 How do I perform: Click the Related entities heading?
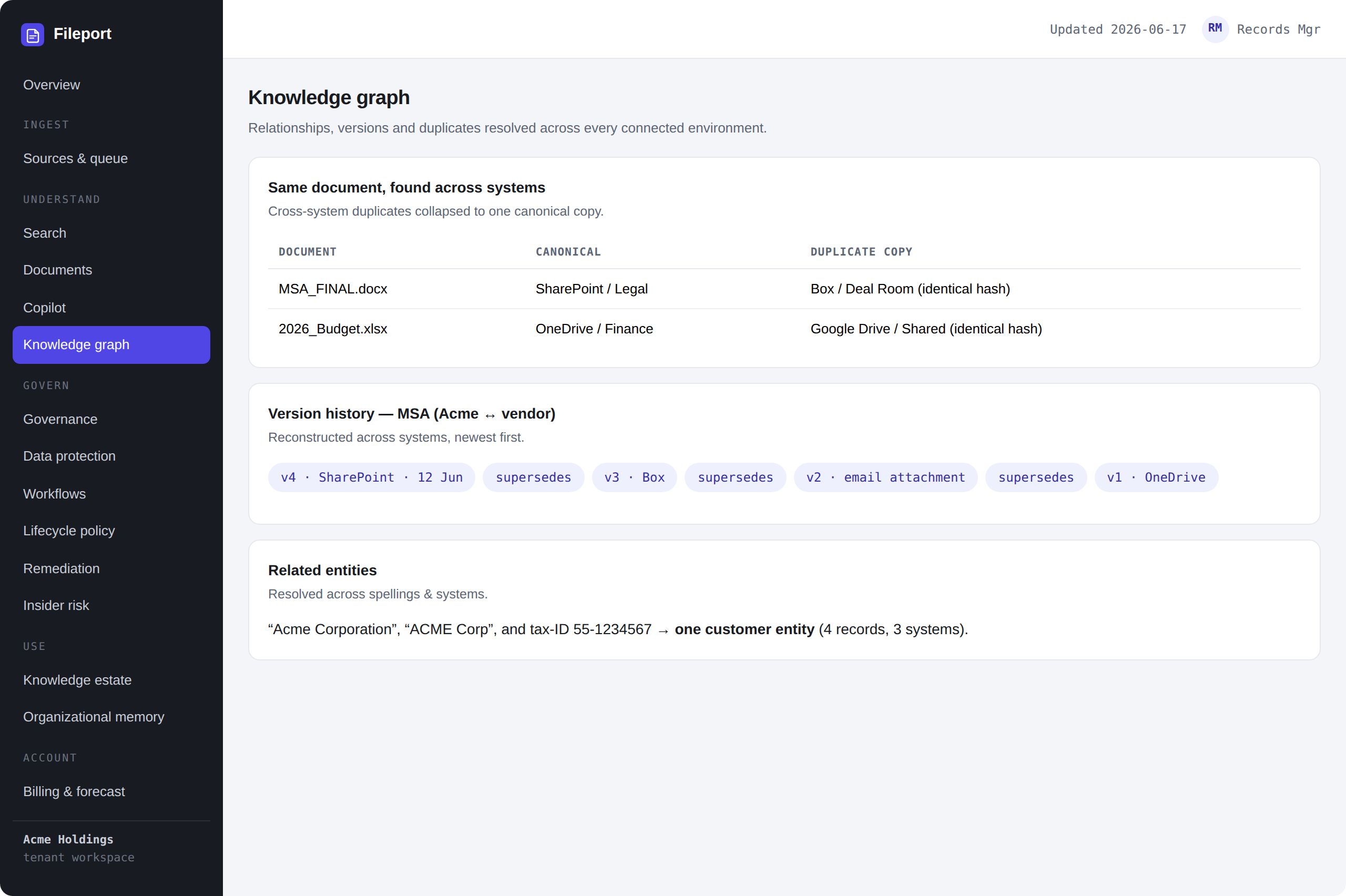coord(322,571)
